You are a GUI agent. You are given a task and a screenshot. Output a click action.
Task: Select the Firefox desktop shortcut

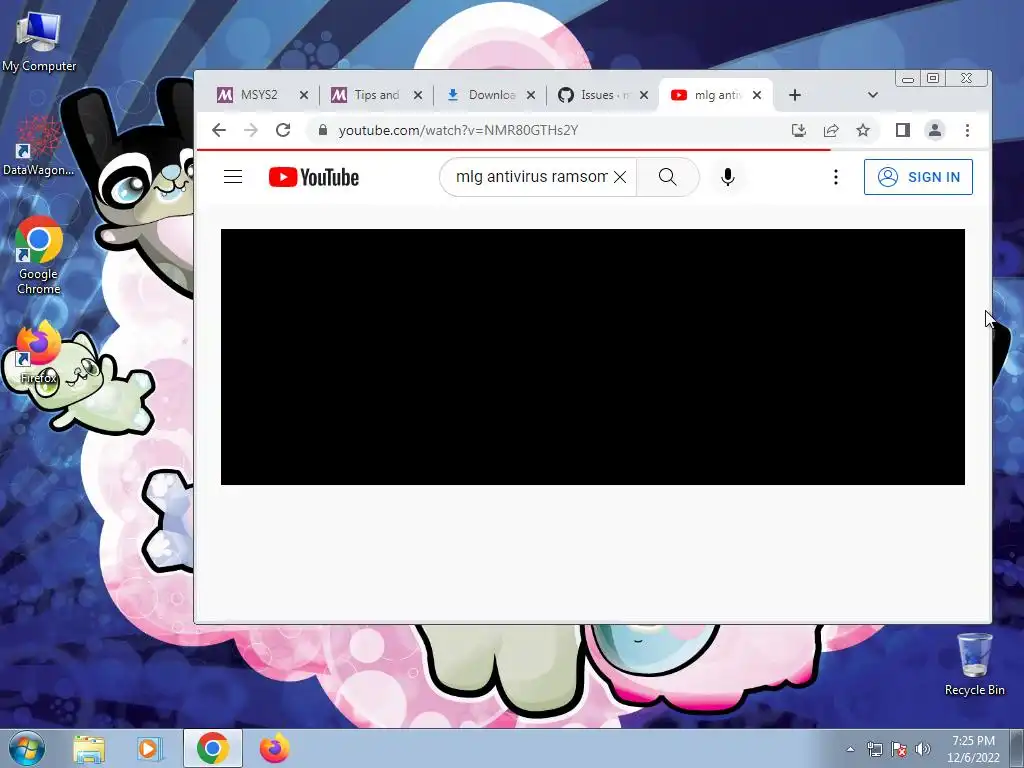(x=39, y=353)
